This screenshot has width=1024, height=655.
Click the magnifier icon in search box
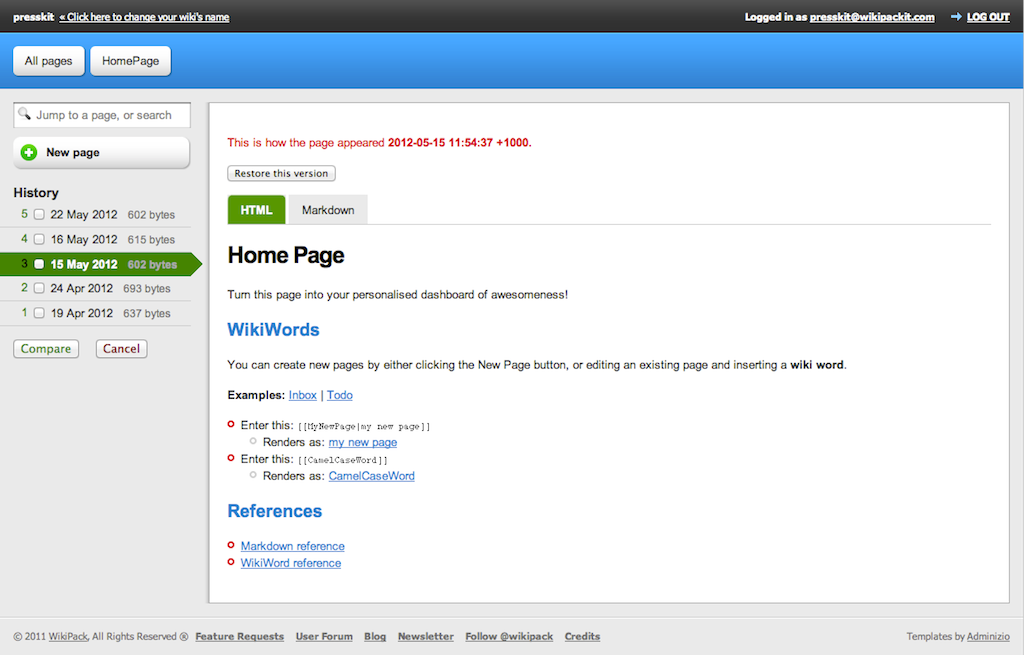(25, 114)
